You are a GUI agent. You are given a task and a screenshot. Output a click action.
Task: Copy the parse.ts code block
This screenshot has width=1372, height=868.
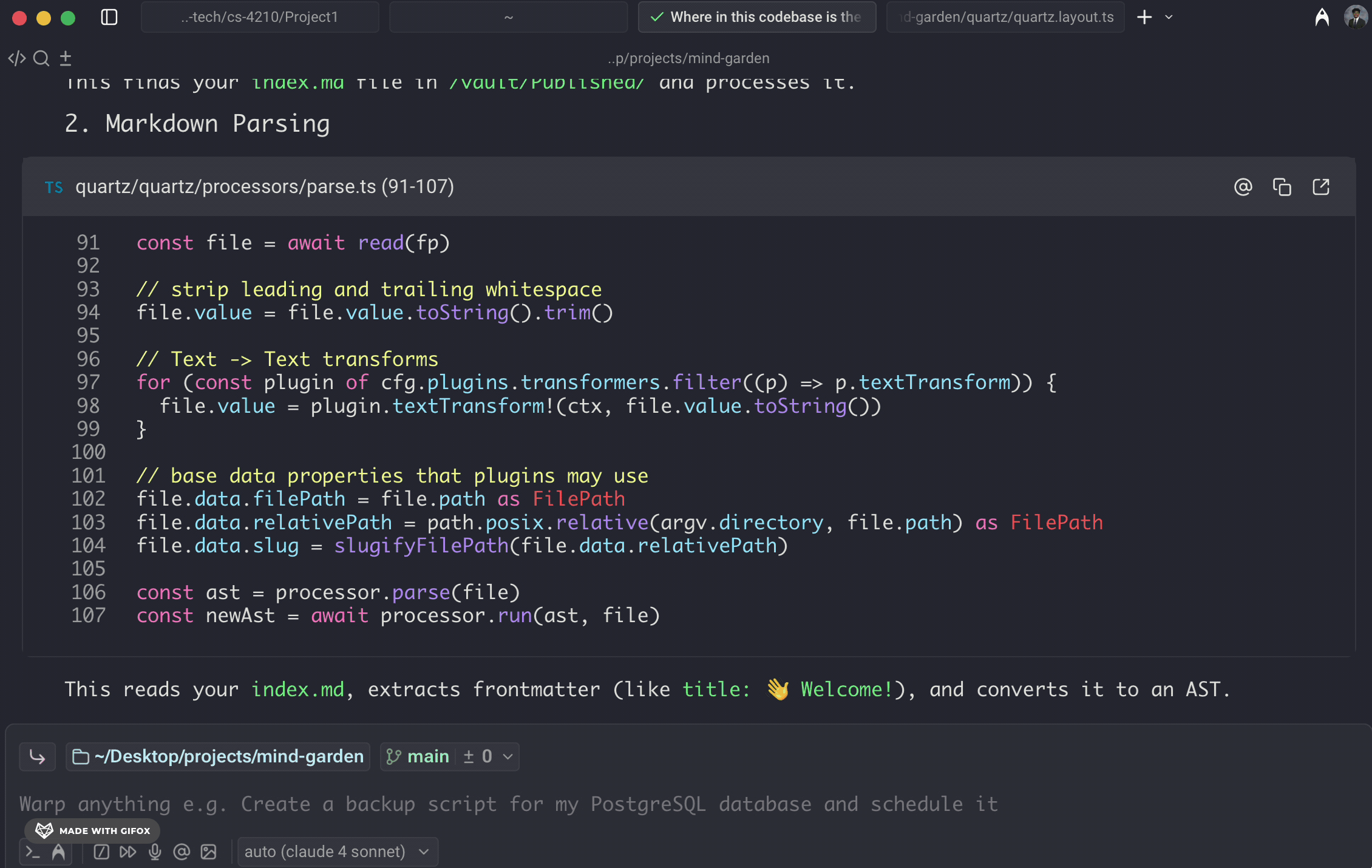pos(1282,187)
